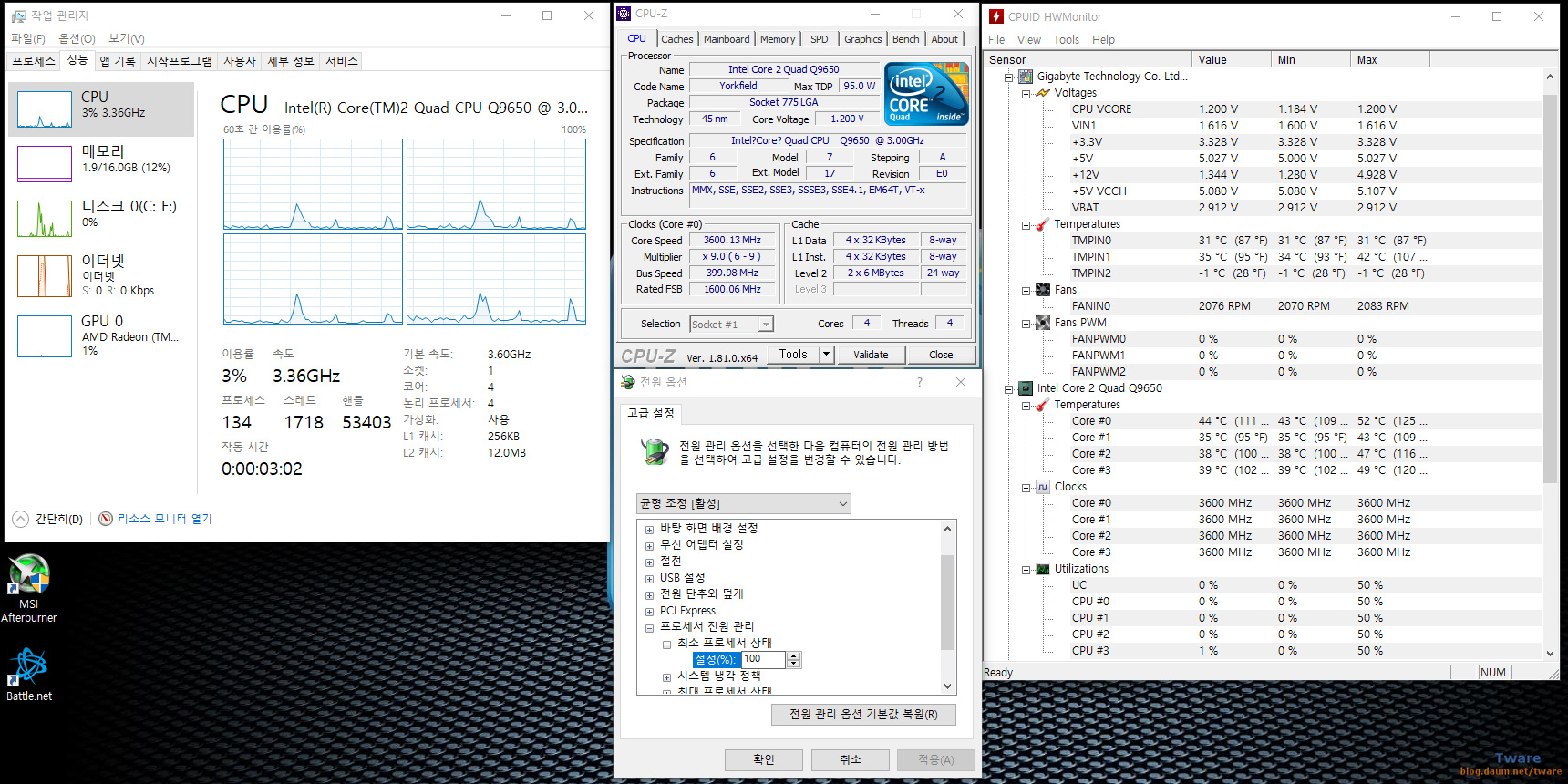This screenshot has height=784, width=1568.
Task: Select the 이더넷 graph in sidebar
Action: [x=45, y=275]
